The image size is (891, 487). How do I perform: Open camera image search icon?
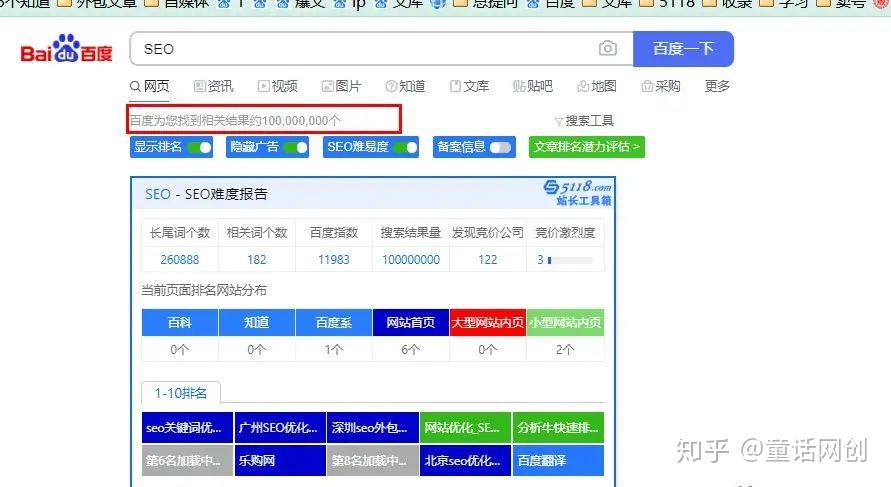tap(607, 49)
